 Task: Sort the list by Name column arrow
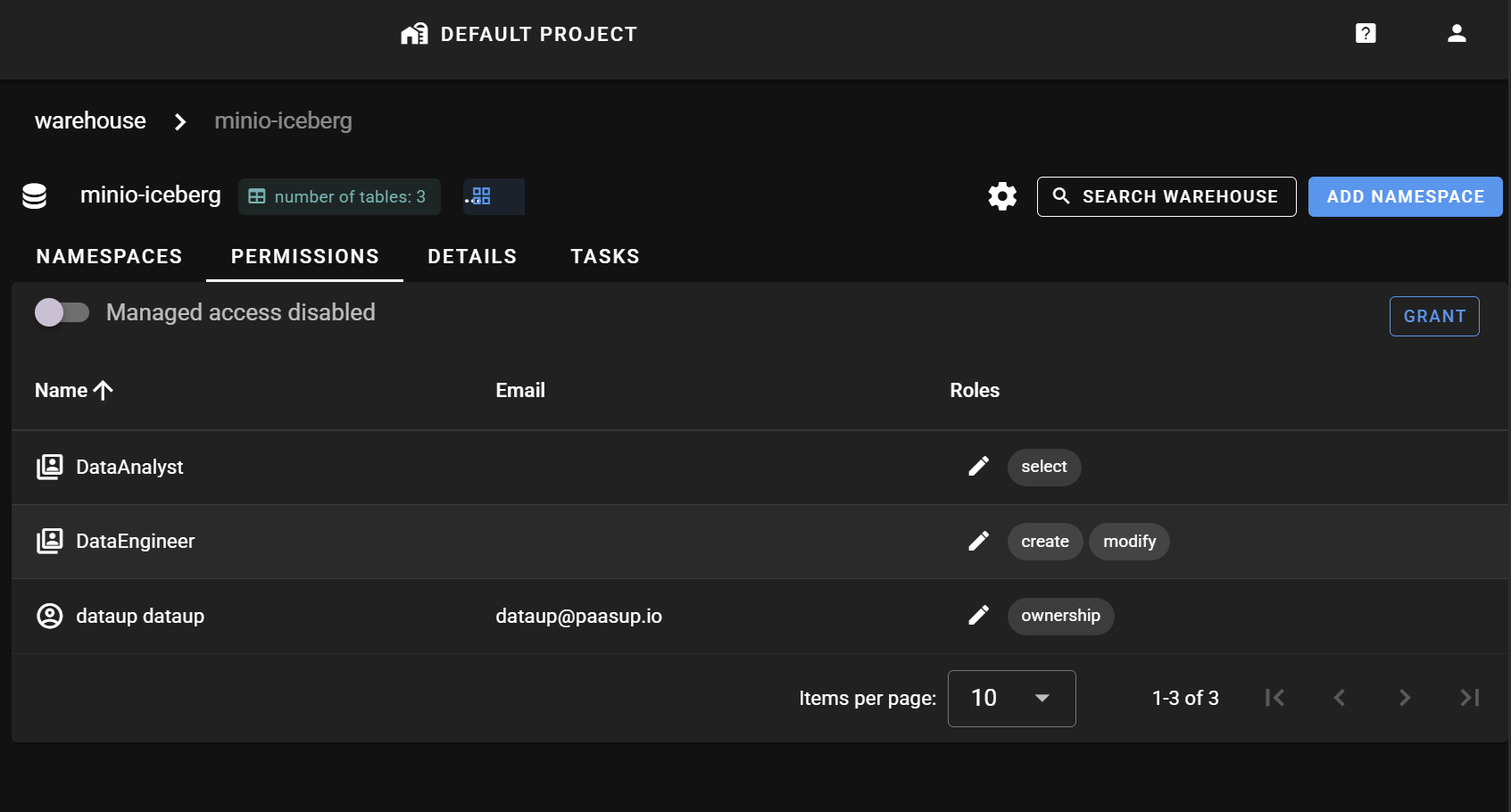pos(104,391)
